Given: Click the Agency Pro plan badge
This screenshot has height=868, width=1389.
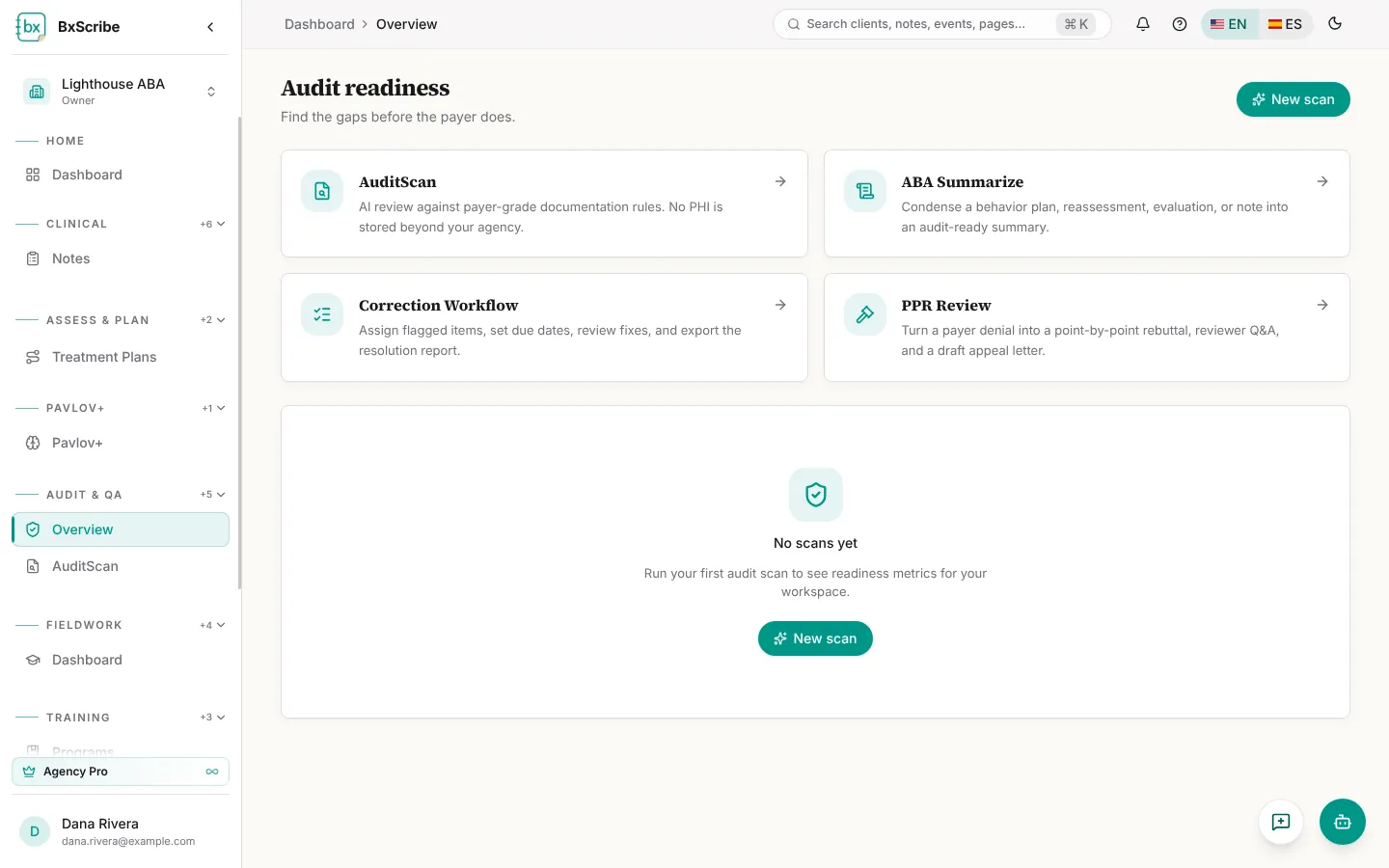Looking at the screenshot, I should pyautogui.click(x=121, y=772).
